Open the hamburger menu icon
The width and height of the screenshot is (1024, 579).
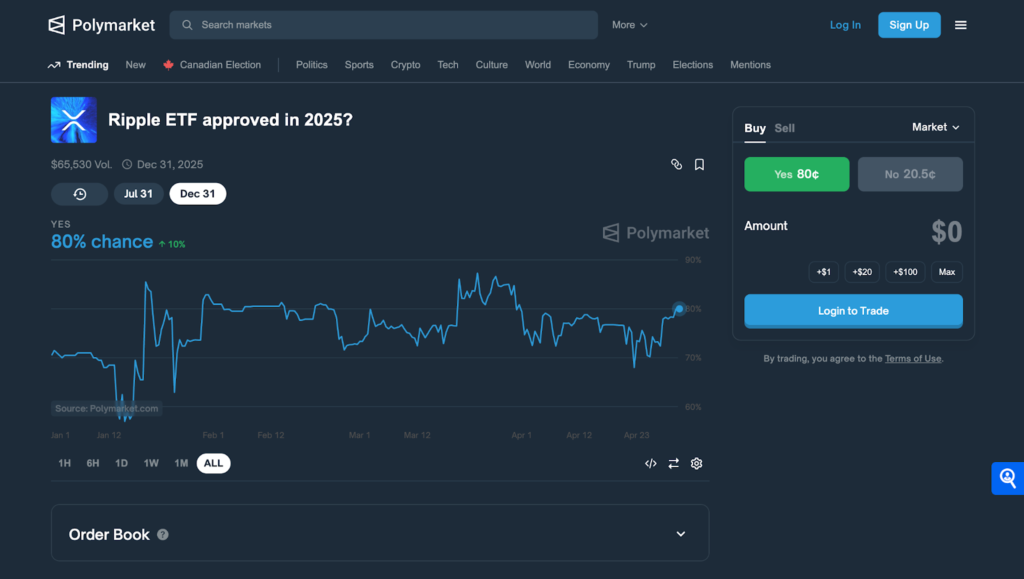[x=961, y=25]
